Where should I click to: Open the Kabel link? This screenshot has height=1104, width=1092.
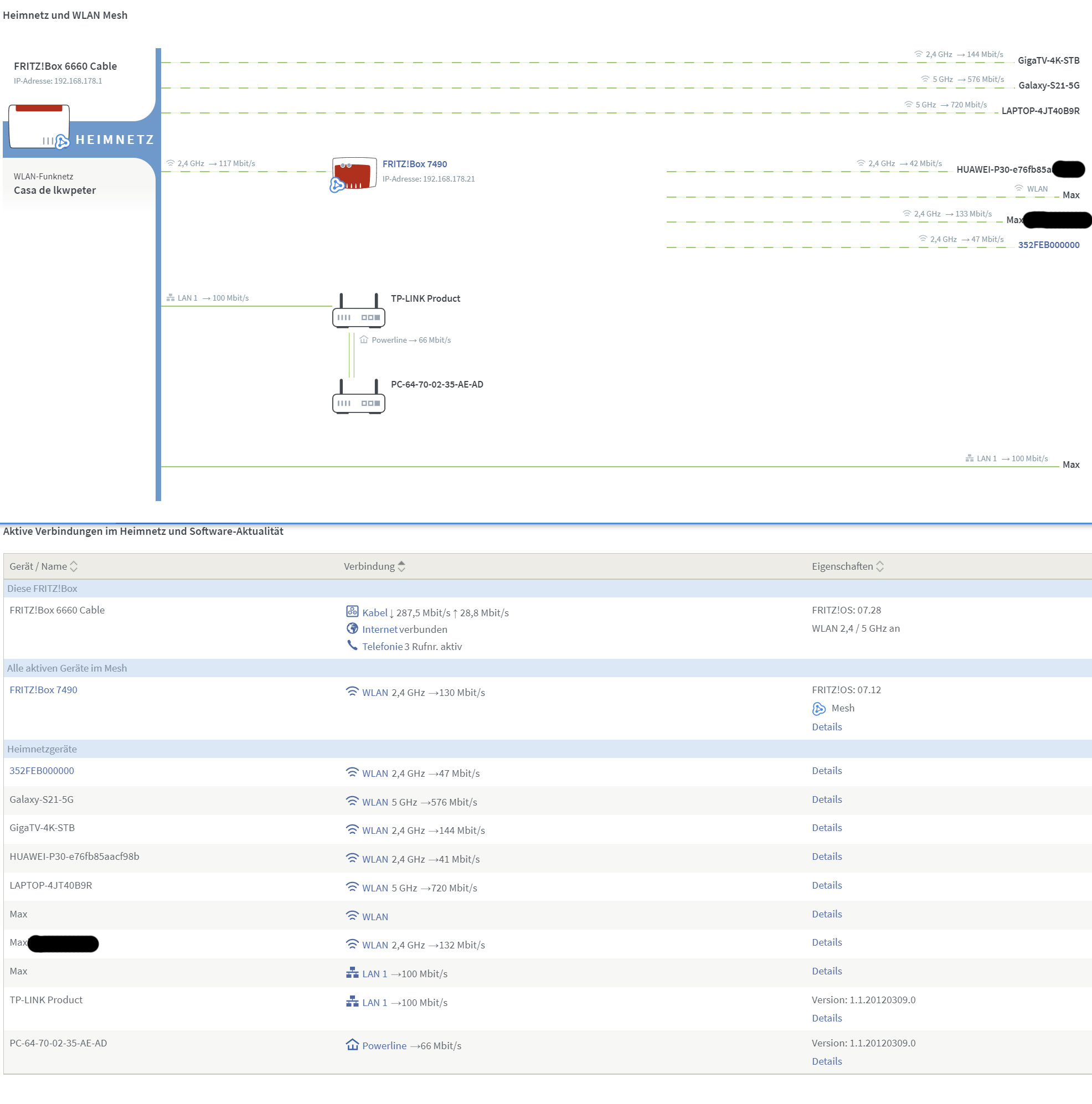375,612
